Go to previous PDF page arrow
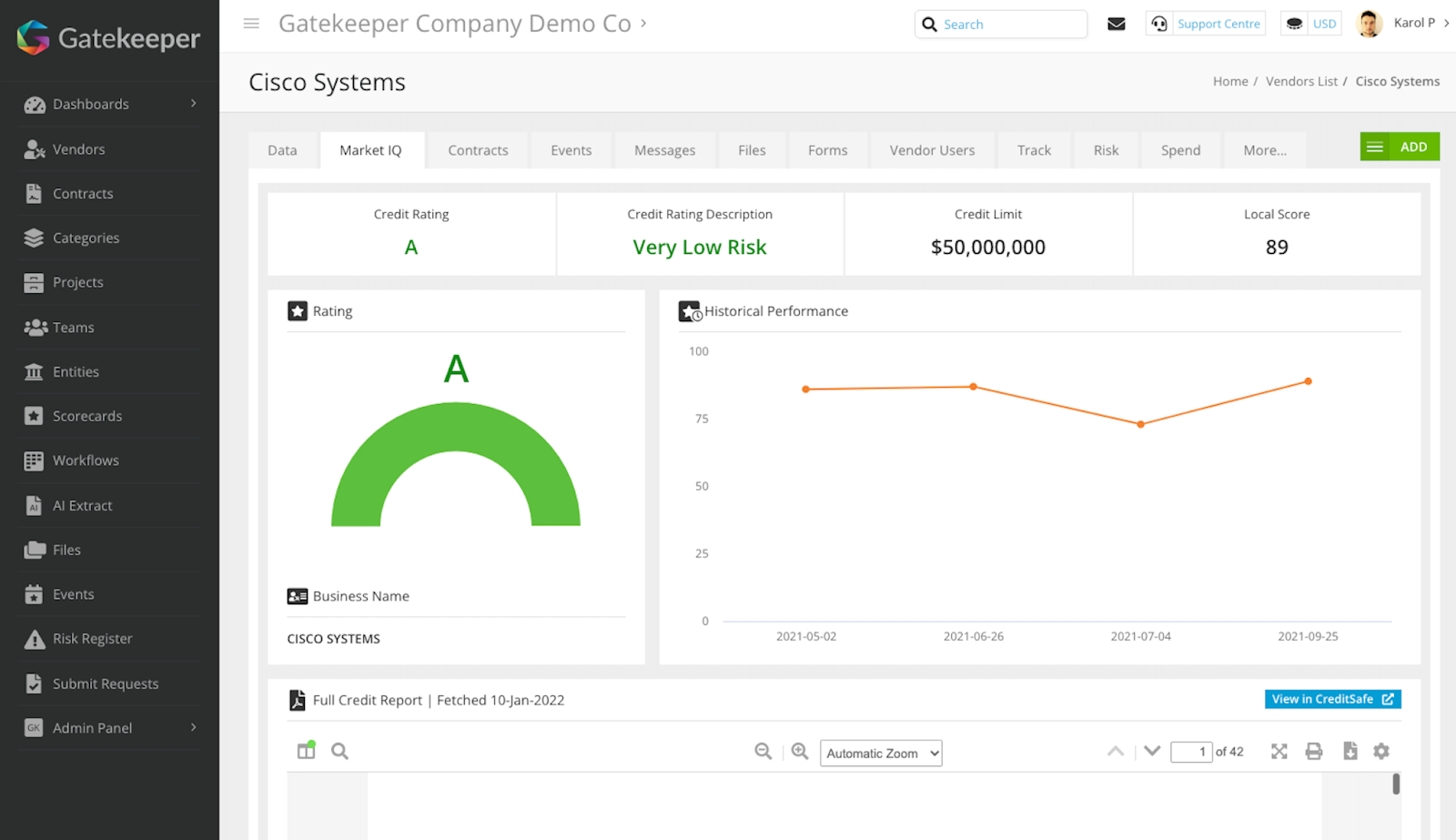This screenshot has height=840, width=1456. (1116, 751)
